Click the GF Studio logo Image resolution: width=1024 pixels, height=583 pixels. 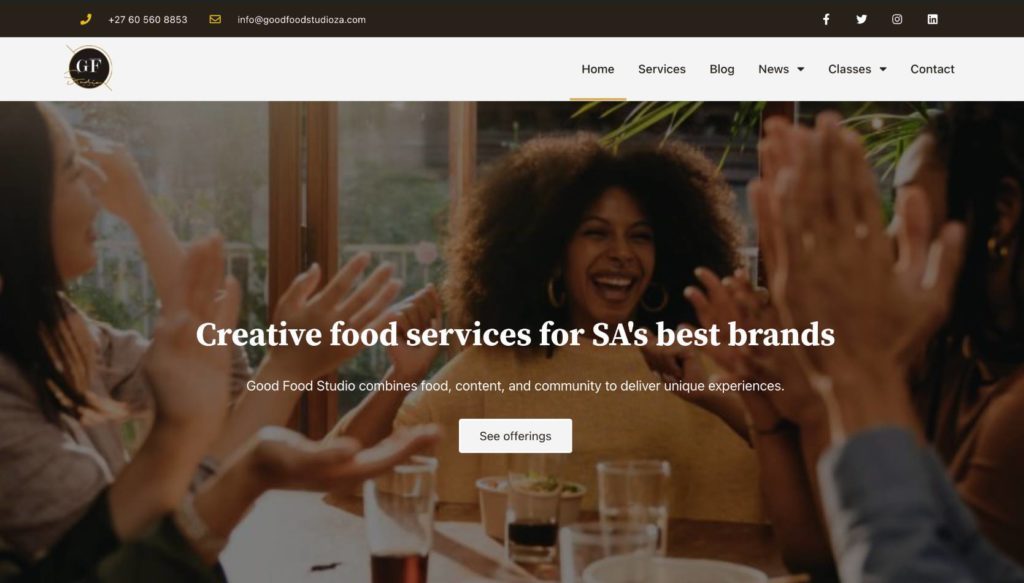(89, 68)
